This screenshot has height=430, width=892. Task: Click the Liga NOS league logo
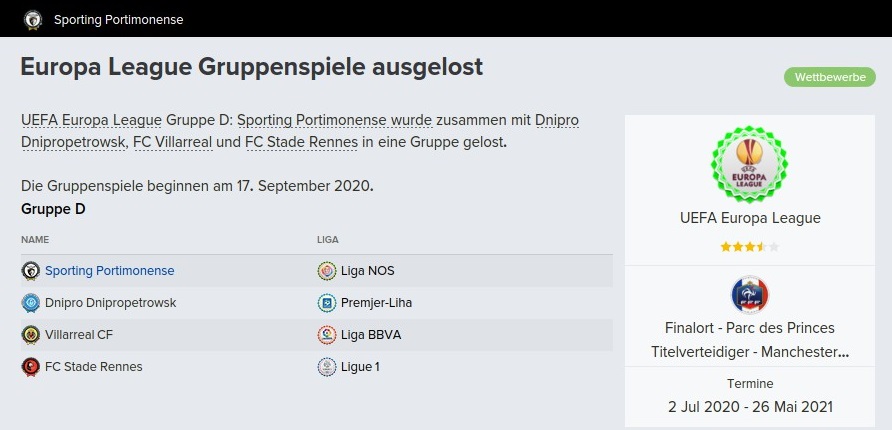pos(326,271)
